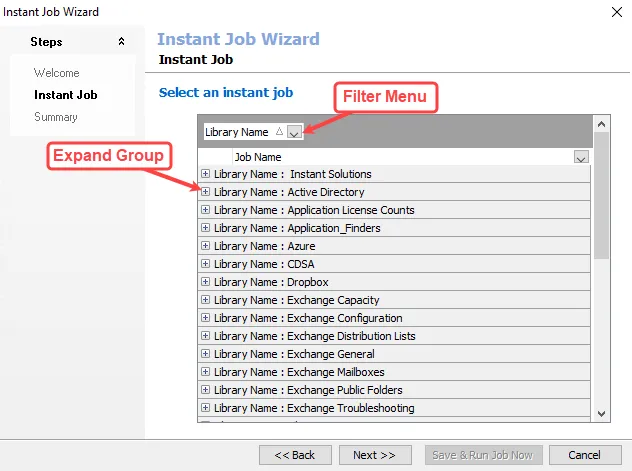Select row 'Library Name : Instant Solutions'
Viewport: 632px width, 471px height.
click(x=394, y=174)
